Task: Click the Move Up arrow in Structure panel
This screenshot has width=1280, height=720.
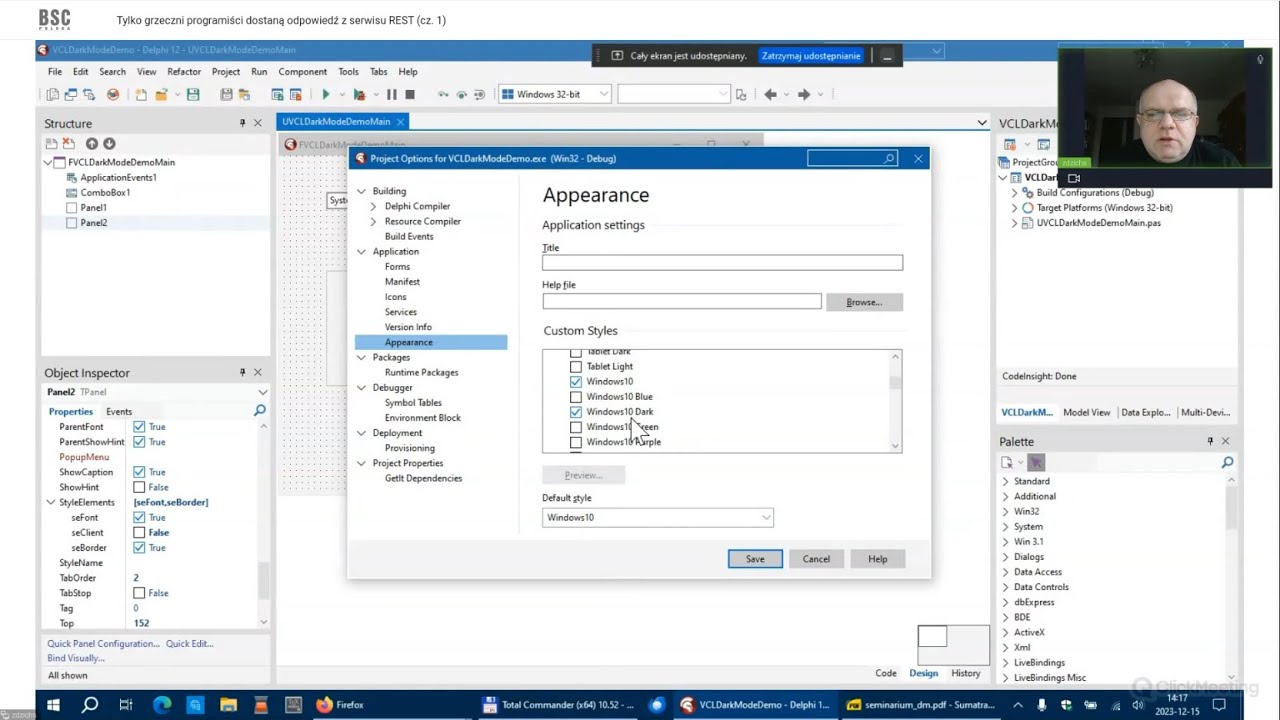Action: pyautogui.click(x=91, y=144)
